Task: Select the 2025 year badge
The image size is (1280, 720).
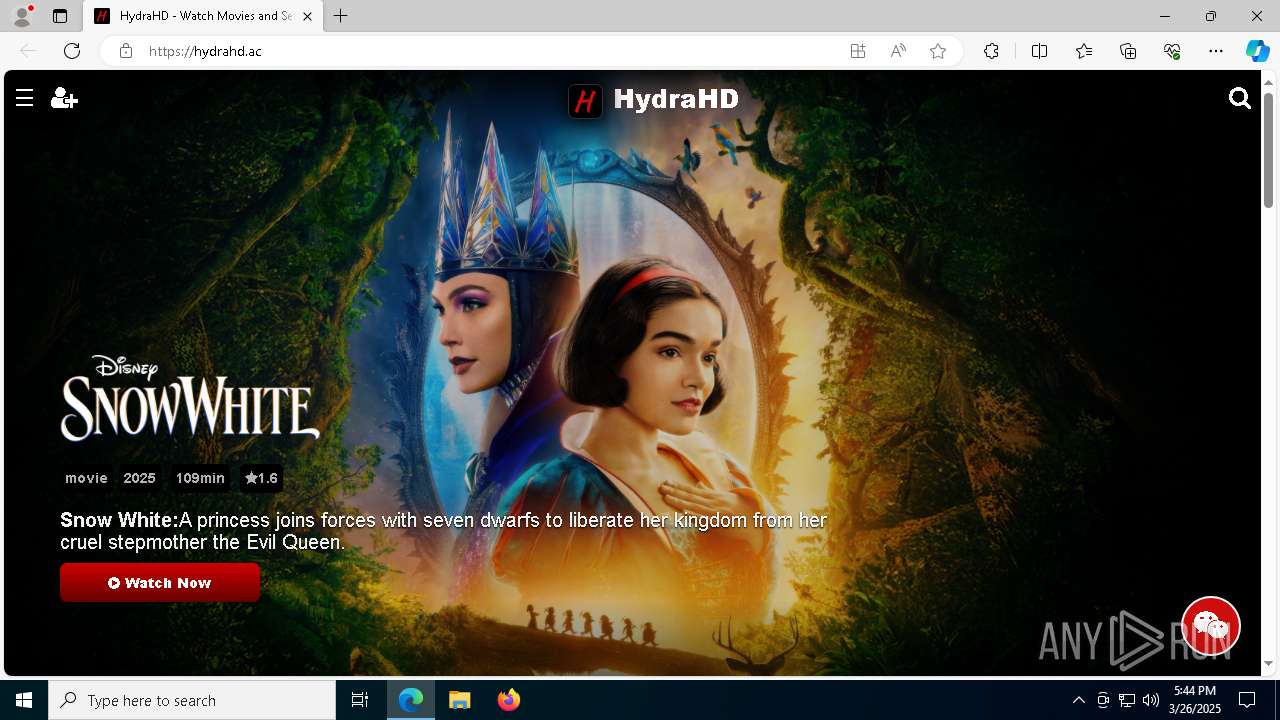Action: 139,478
